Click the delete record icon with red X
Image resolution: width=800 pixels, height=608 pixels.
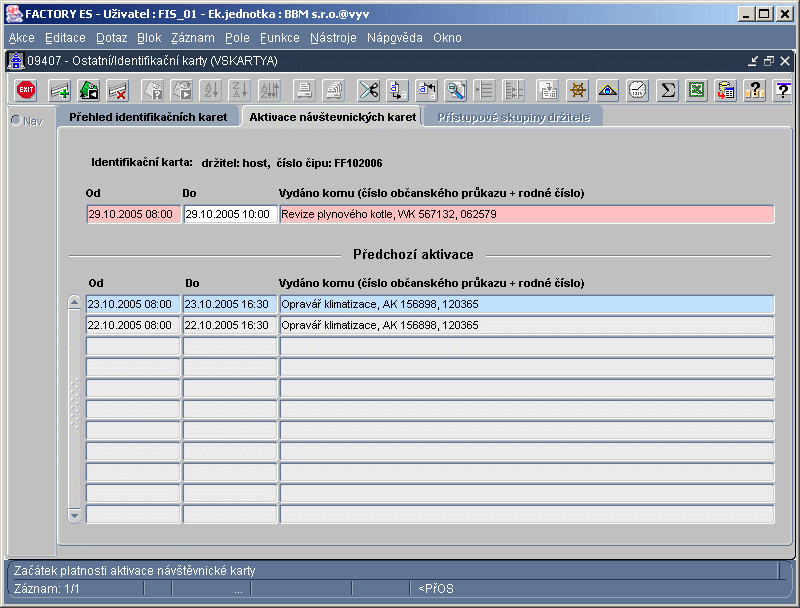118,90
